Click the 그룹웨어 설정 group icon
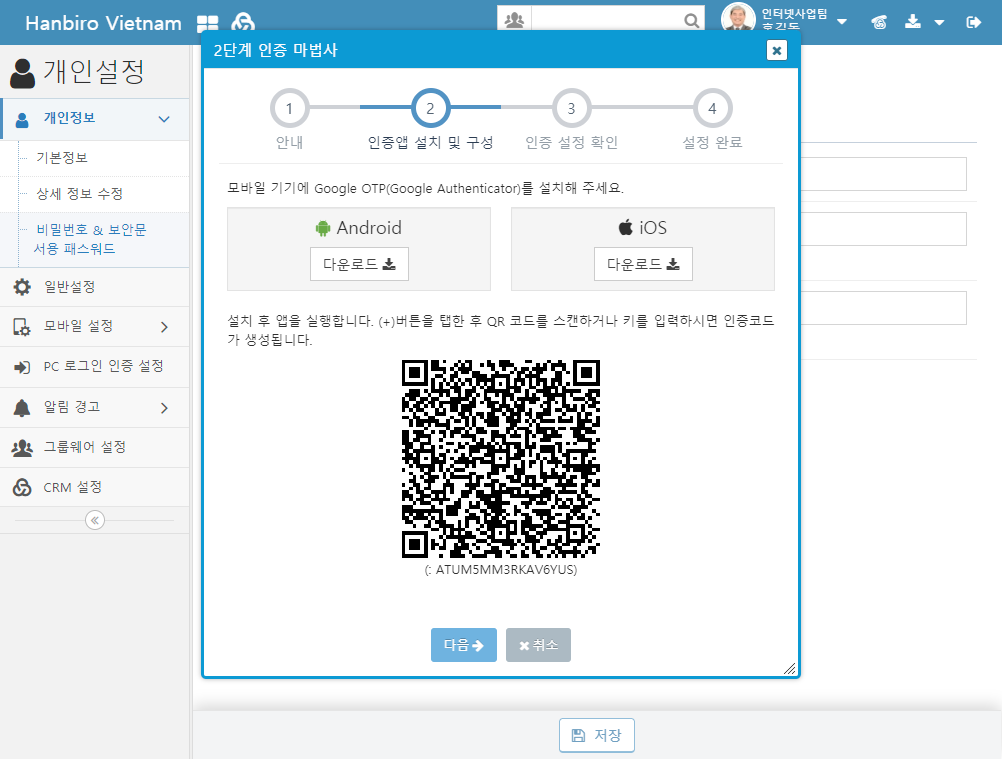 coord(22,448)
